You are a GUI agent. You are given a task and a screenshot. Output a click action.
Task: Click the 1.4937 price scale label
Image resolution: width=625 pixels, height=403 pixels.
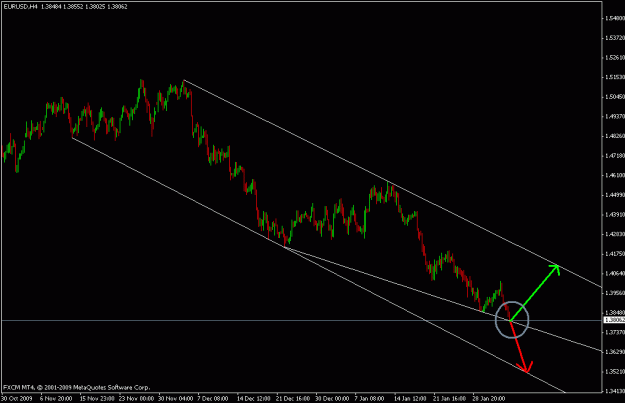(615, 116)
